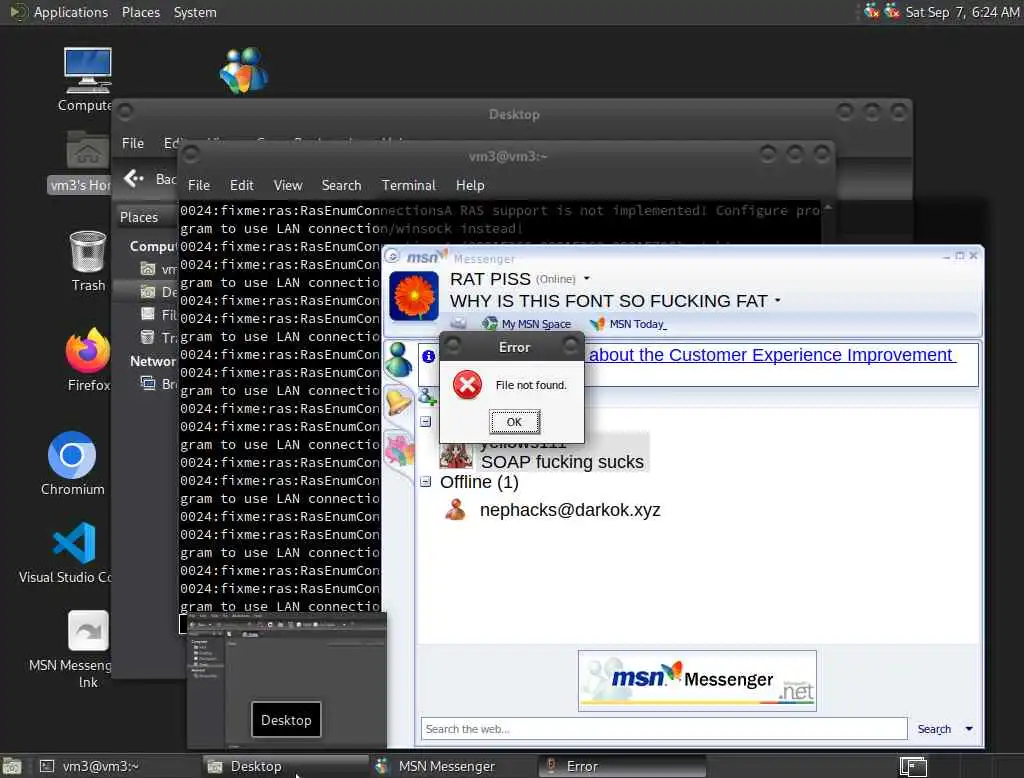
Task: Click the blue info icon in Messenger
Action: point(428,356)
